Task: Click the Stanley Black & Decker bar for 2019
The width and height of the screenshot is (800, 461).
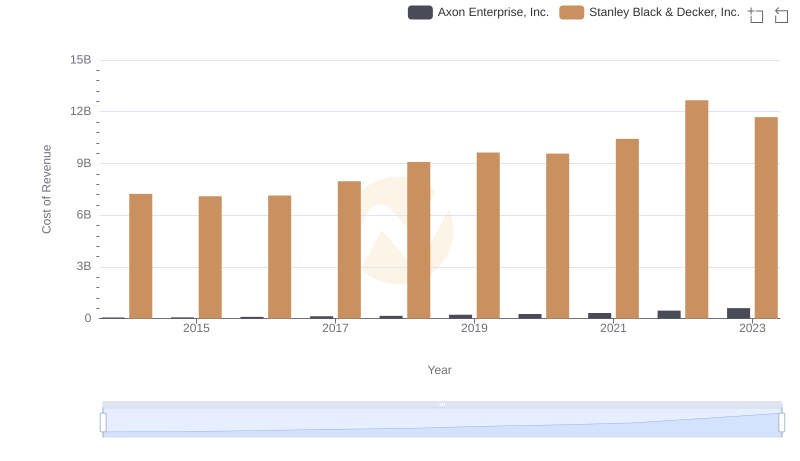Action: tap(488, 235)
